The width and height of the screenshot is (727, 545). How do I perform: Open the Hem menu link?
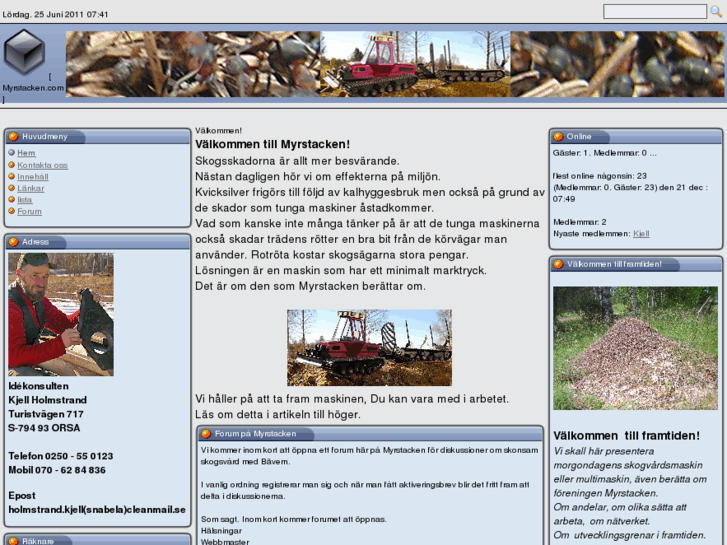[x=26, y=153]
